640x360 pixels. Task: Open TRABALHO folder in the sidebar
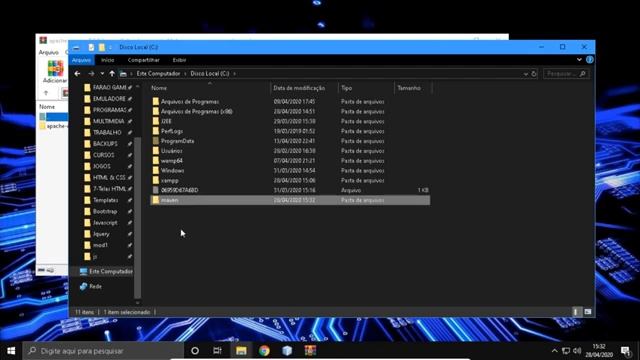[x=107, y=132]
